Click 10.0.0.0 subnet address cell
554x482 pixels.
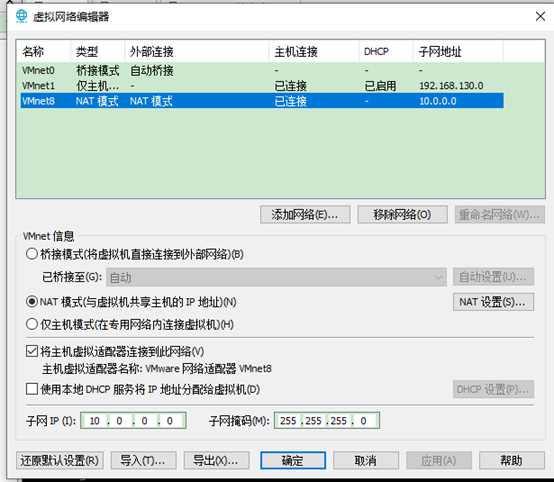tap(438, 101)
